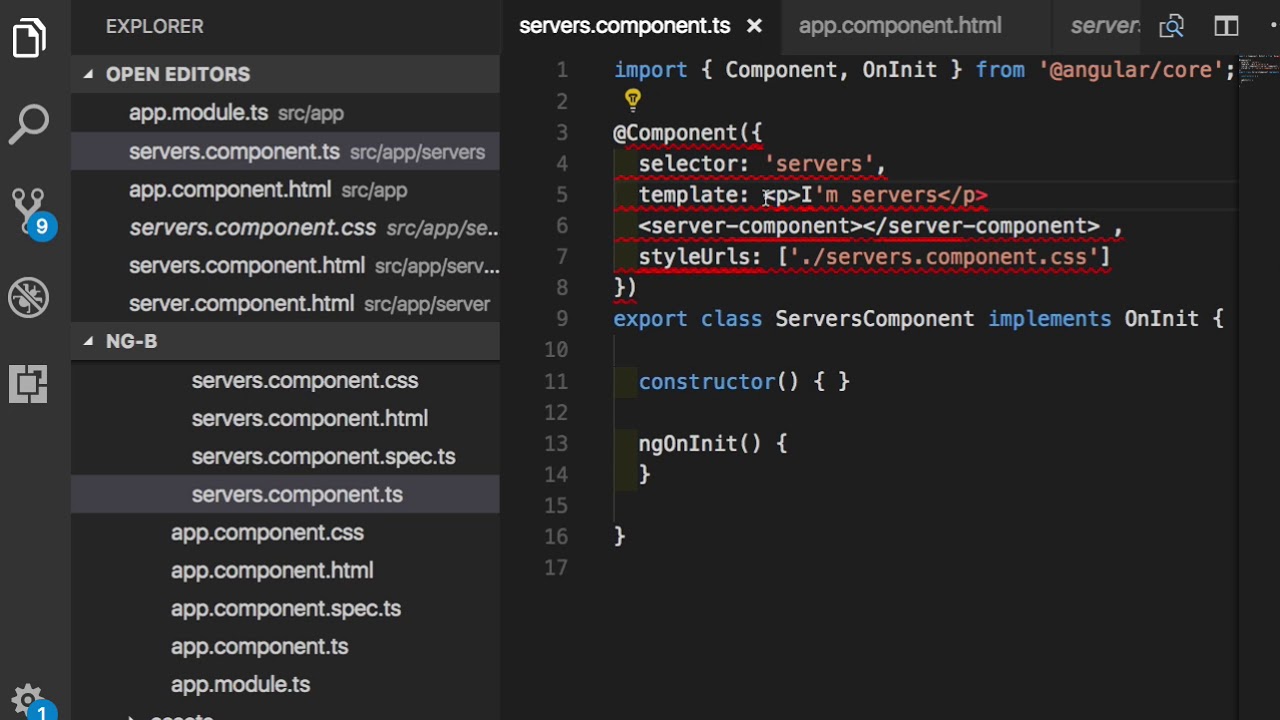1280x720 pixels.
Task: Select servers.component.ts in Open Editors
Action: point(285,151)
